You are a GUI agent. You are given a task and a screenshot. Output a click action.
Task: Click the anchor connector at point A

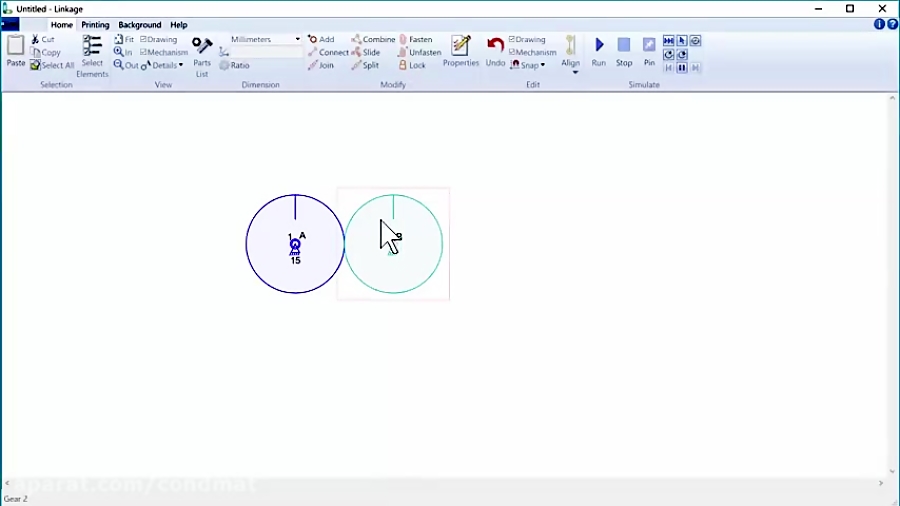pyautogui.click(x=295, y=247)
